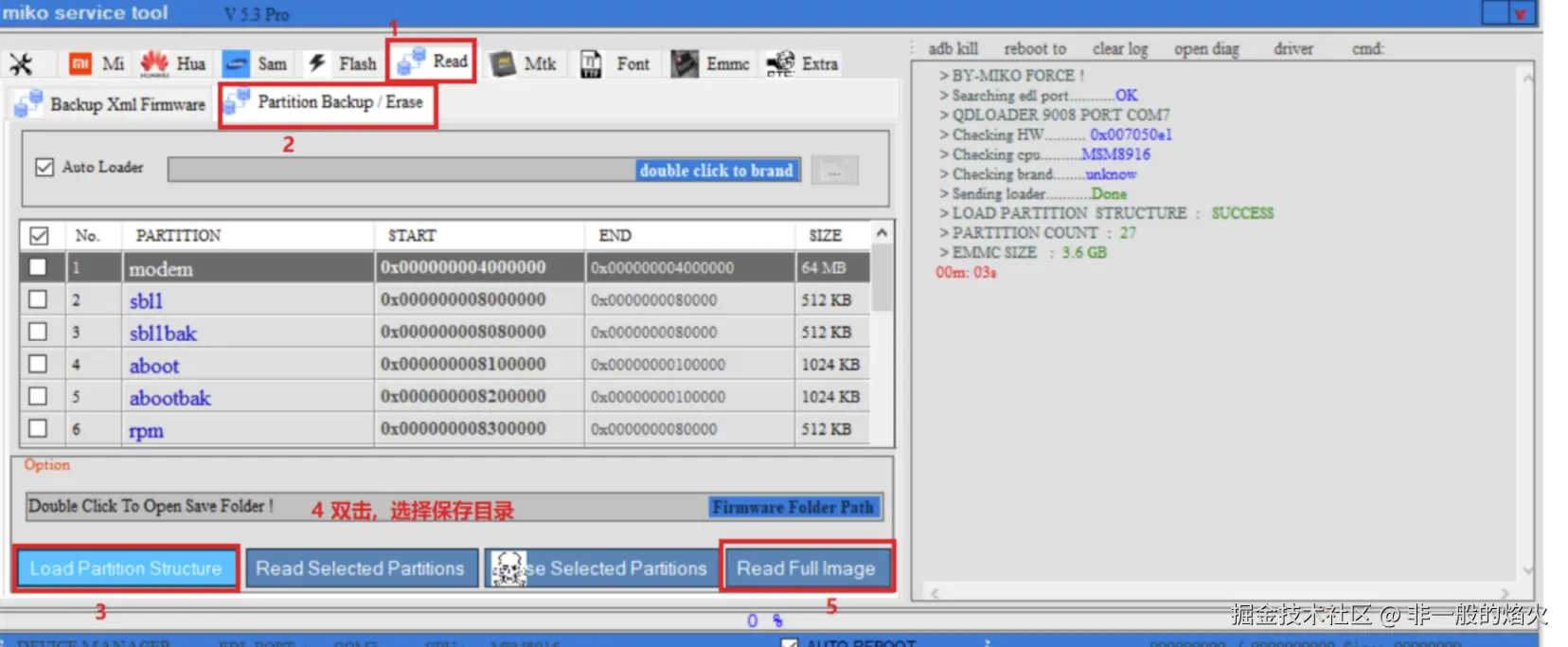Click the progress bar showing 0 %
Image resolution: width=1568 pixels, height=647 pixels.
click(x=765, y=620)
